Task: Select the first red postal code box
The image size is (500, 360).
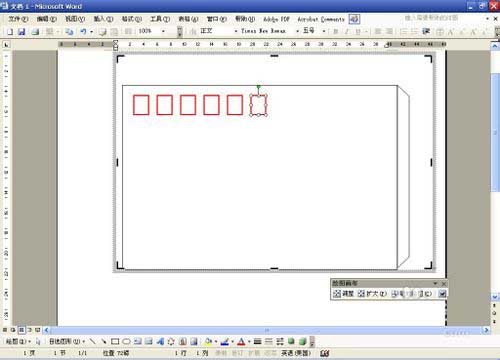Action: [x=141, y=105]
